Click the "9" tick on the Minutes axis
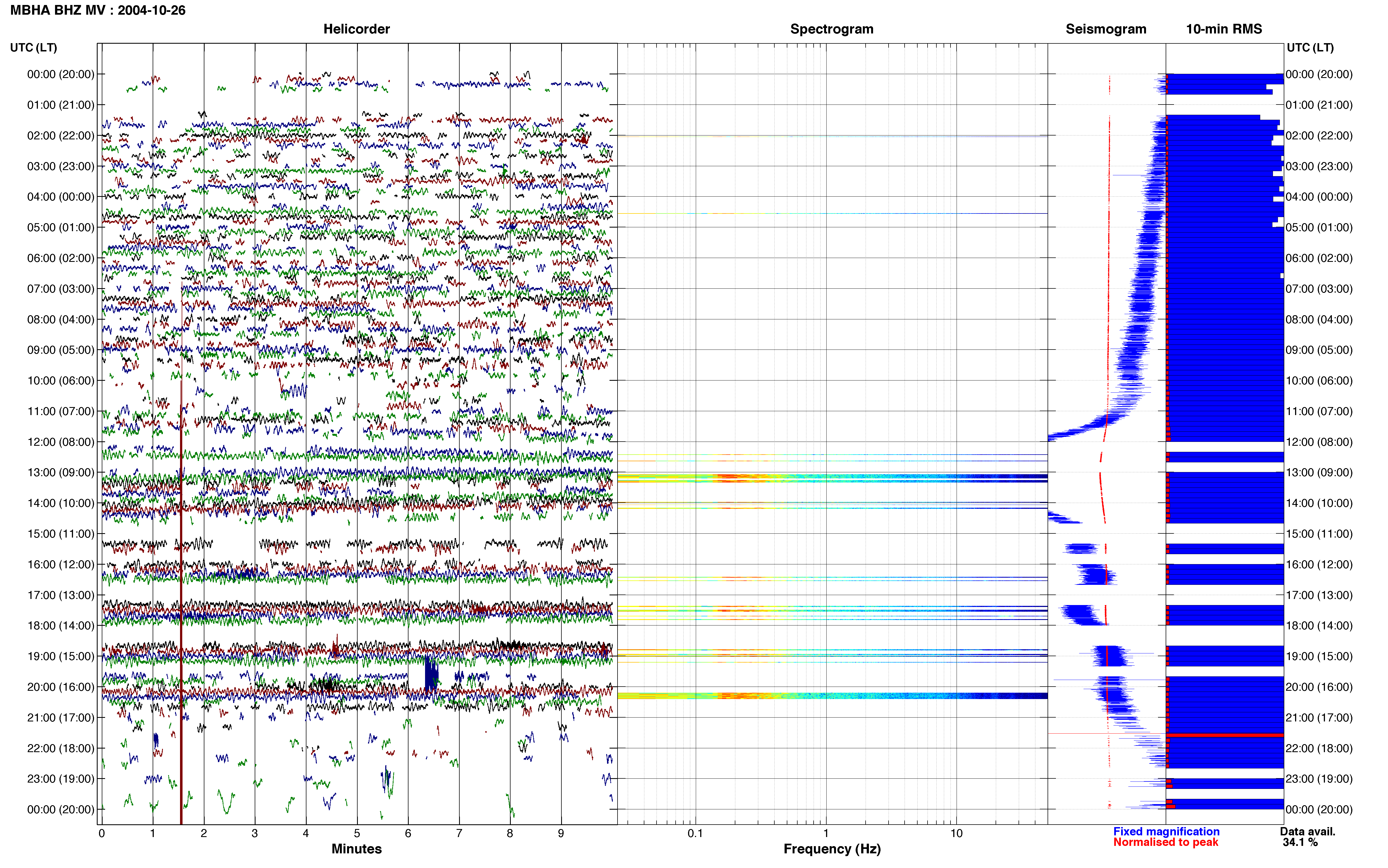Viewport: 1388px width, 868px height. click(561, 833)
